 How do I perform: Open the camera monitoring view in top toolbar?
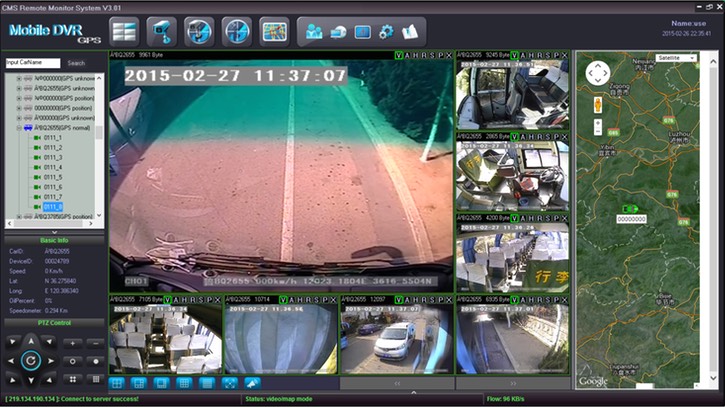coord(160,29)
